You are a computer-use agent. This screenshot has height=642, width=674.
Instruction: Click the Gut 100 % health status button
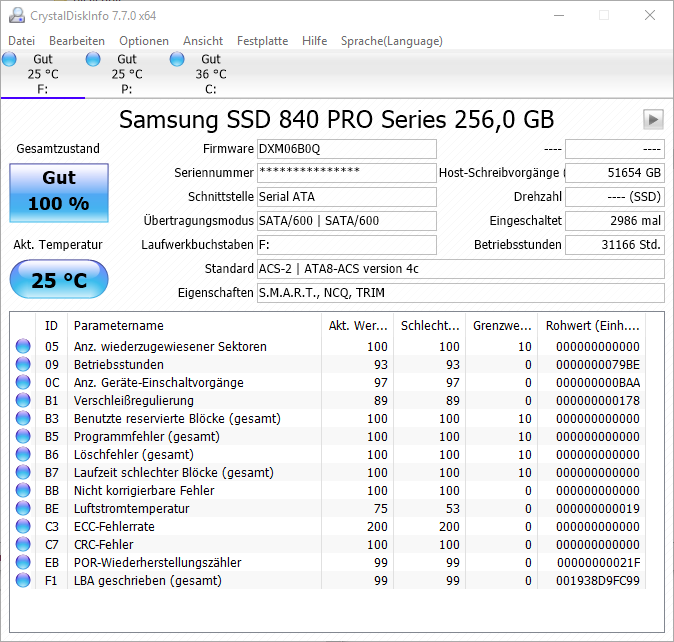59,193
